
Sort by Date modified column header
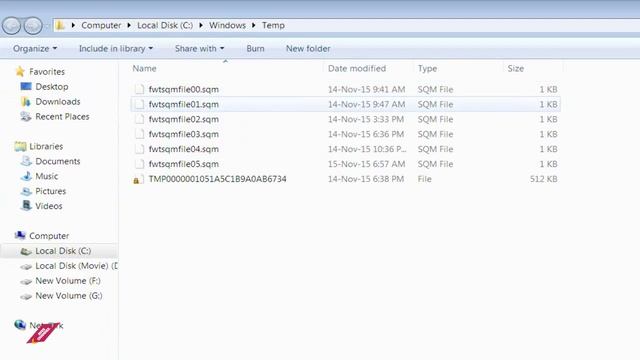click(357, 69)
